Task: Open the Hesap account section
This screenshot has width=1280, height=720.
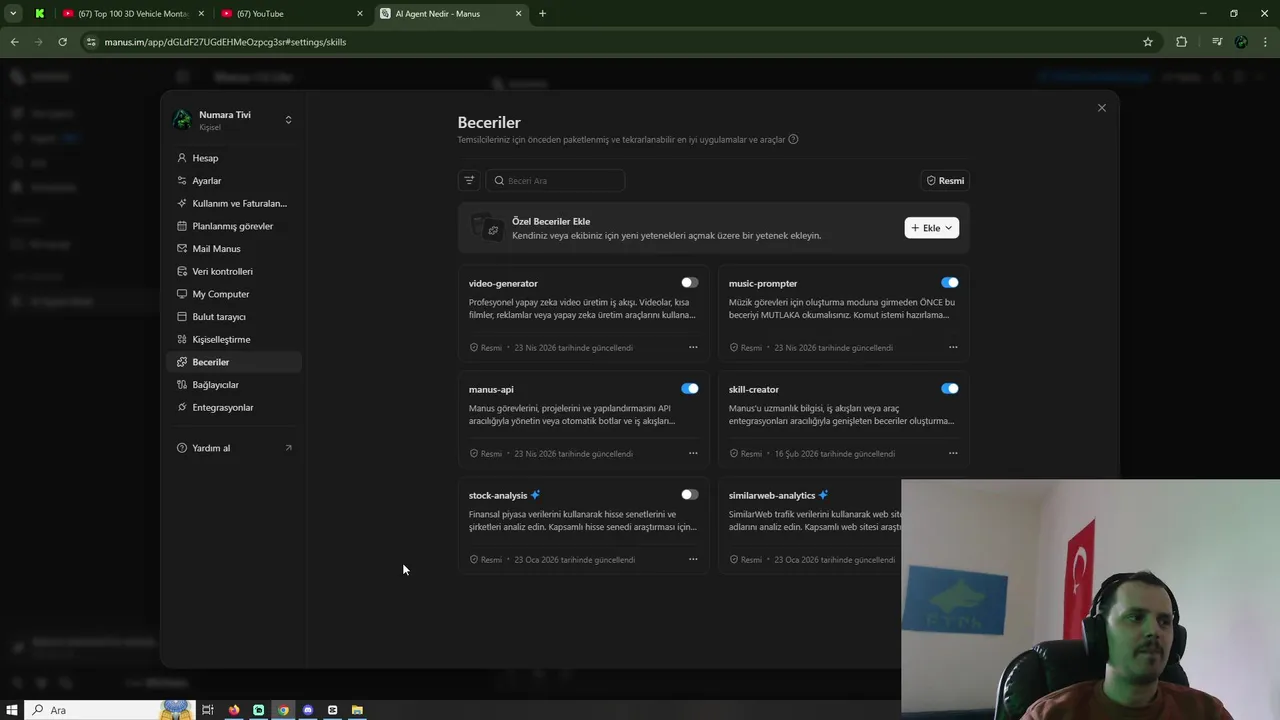Action: [234, 158]
